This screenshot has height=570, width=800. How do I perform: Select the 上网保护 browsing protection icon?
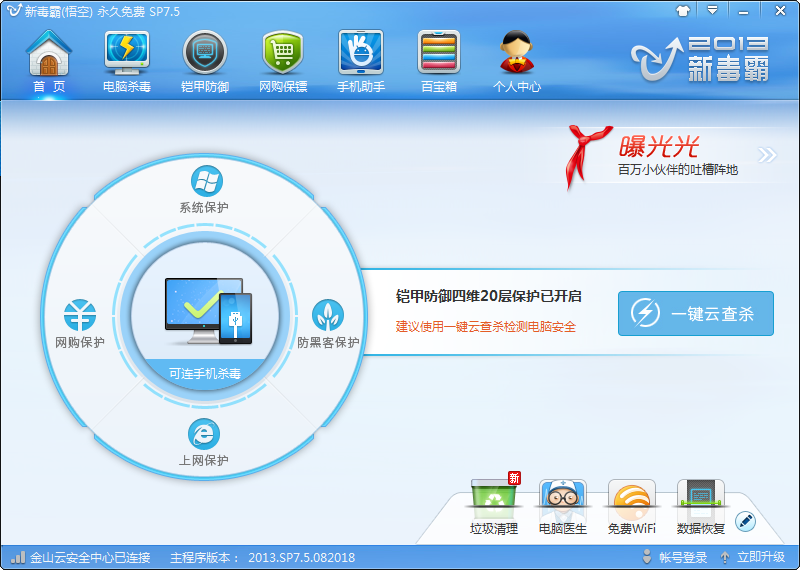point(204,434)
